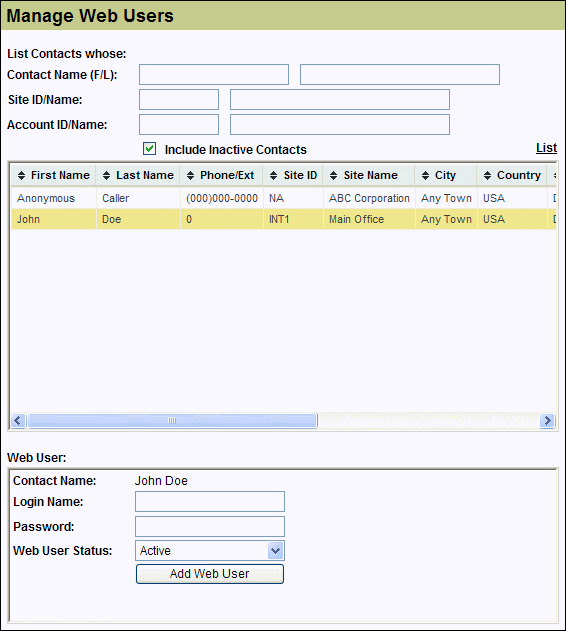Select the John Doe row
The height and width of the screenshot is (631, 566).
pyautogui.click(x=283, y=219)
